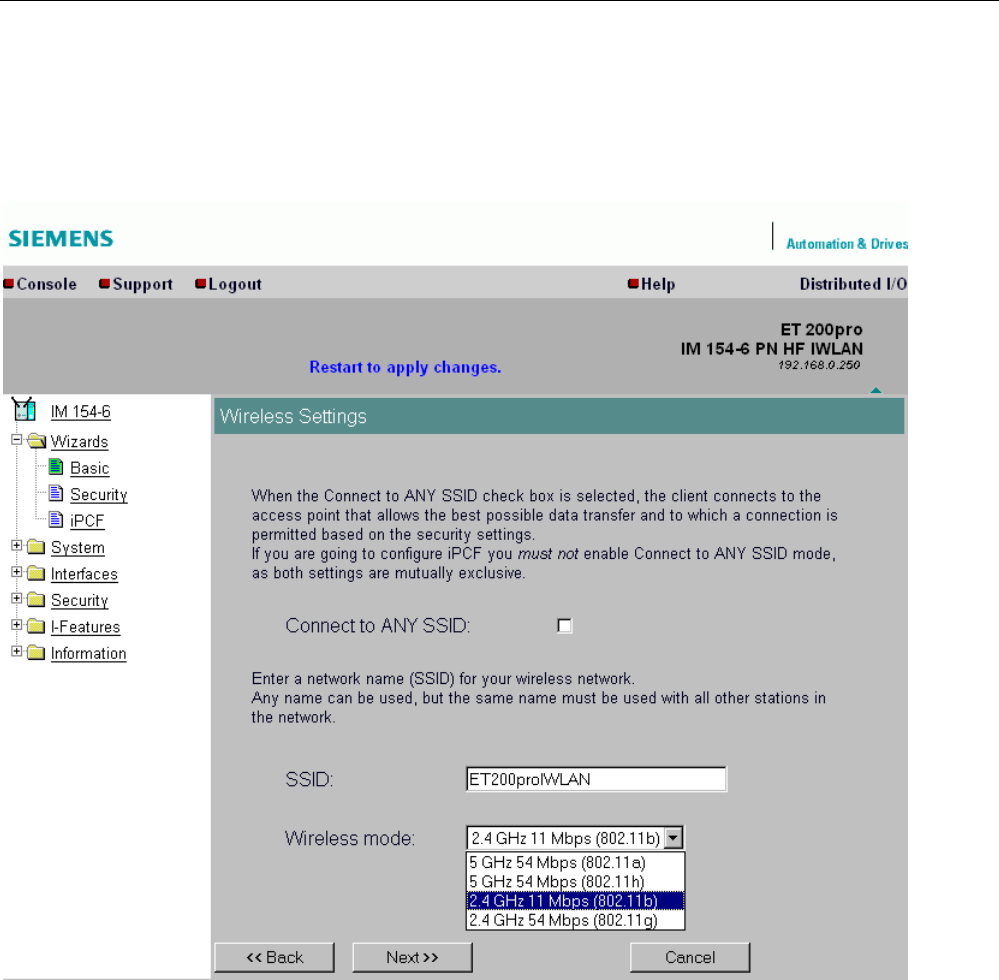Screen dimensions: 999x980
Task: Click the Wireless mode dropdown arrow
Action: 673,838
